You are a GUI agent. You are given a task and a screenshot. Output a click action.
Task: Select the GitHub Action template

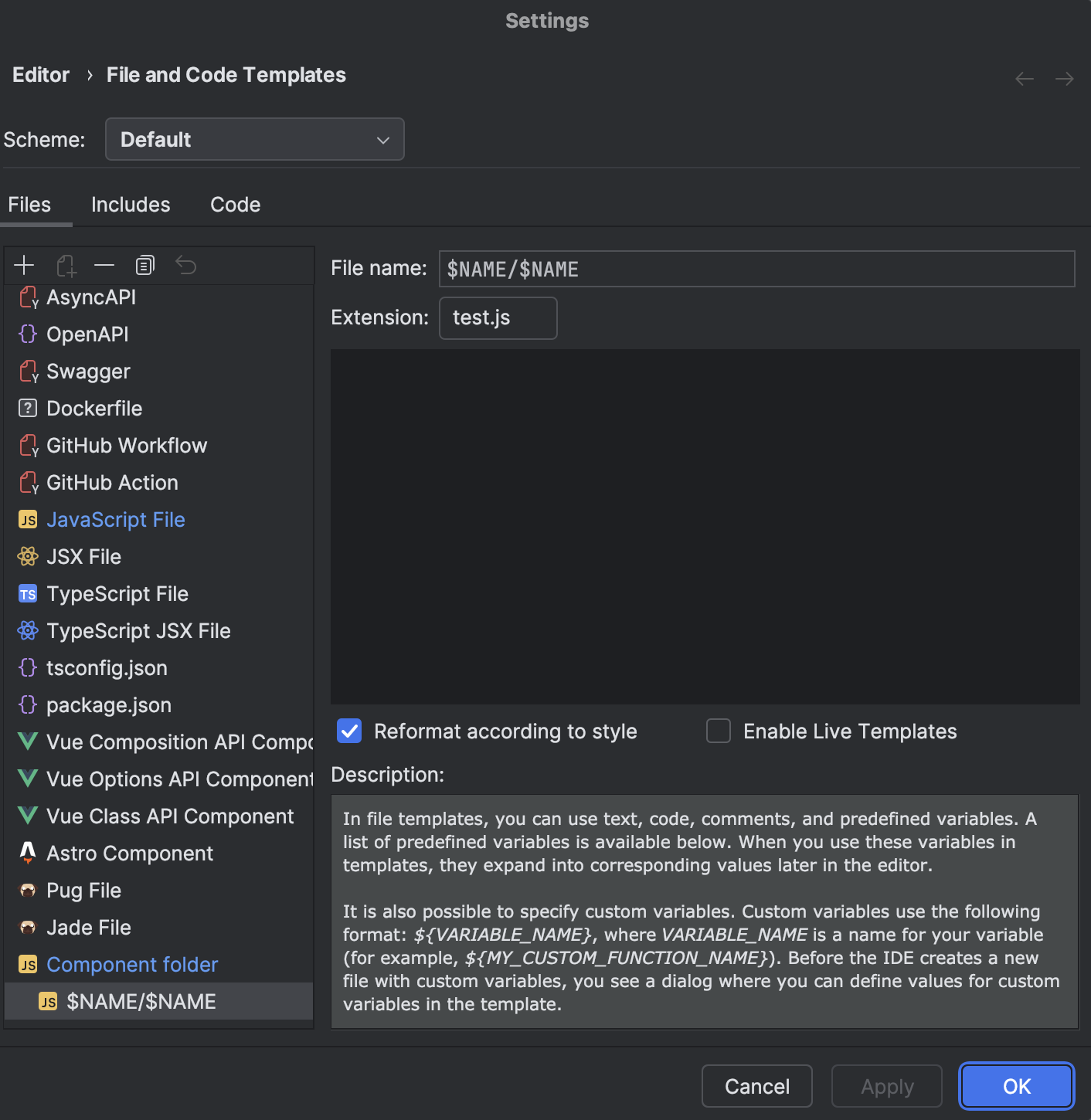(x=158, y=482)
